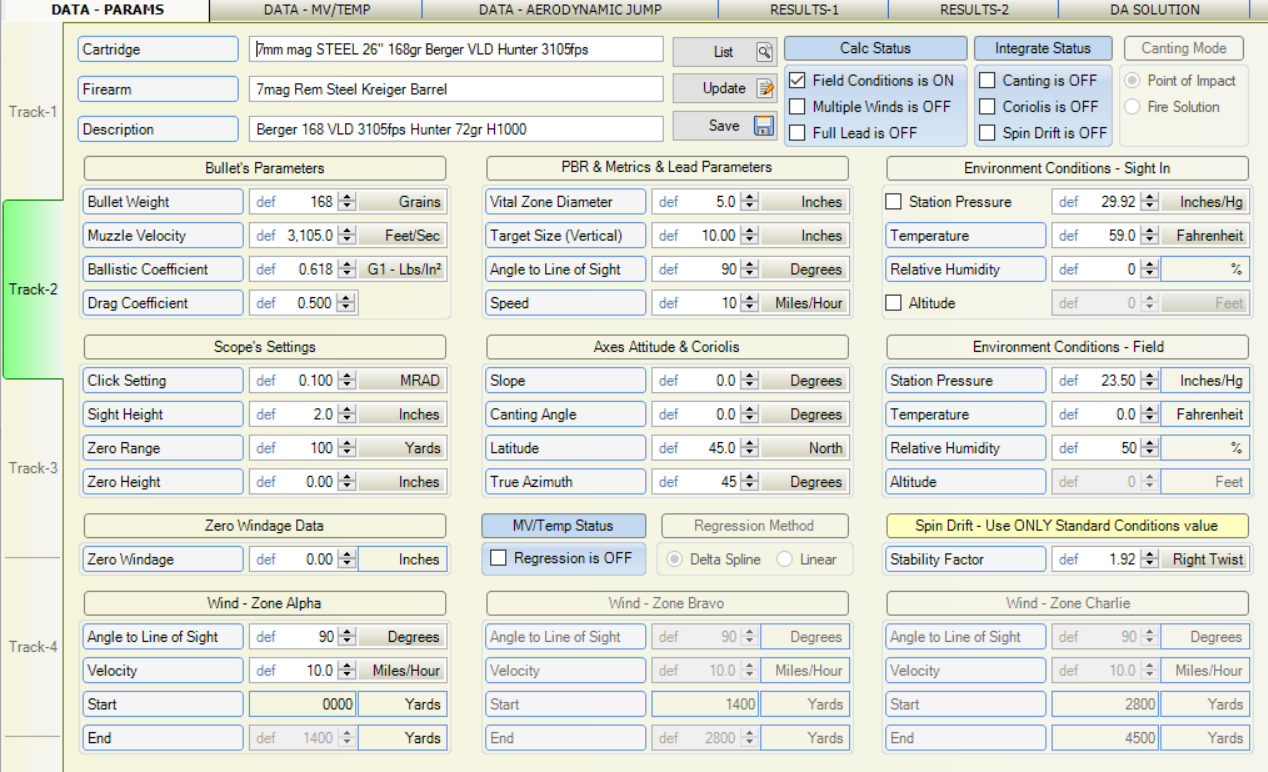Enable Multiple Winds checkbox

coord(797,107)
